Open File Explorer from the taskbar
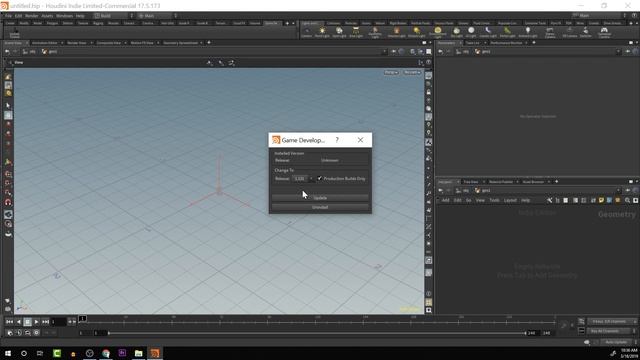 138,353
